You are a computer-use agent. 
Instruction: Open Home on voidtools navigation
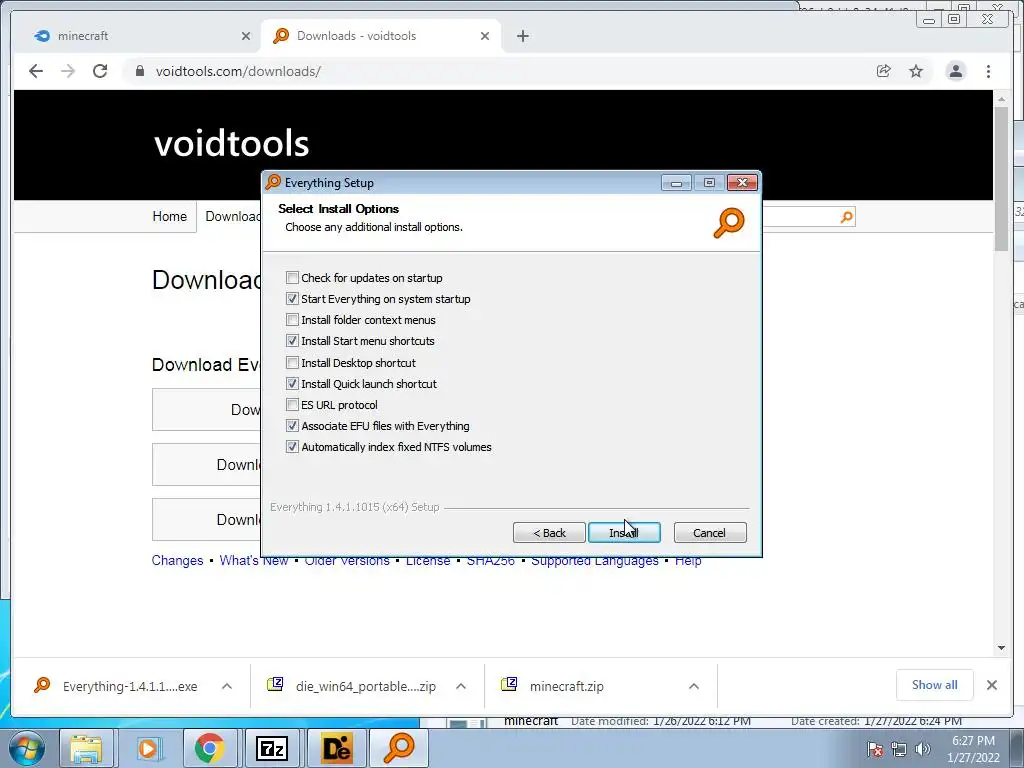pyautogui.click(x=170, y=216)
